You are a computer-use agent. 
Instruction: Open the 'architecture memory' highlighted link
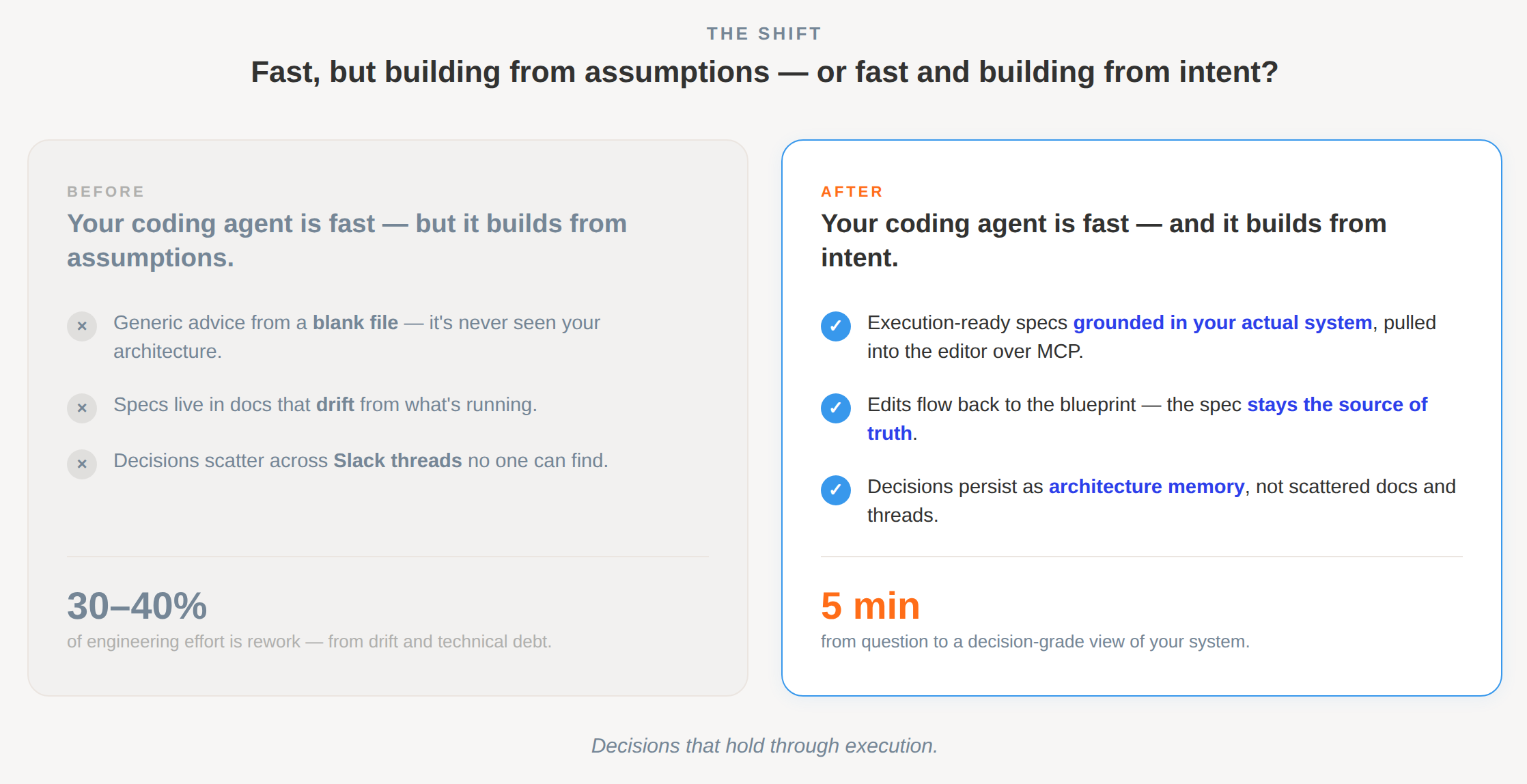click(x=1147, y=486)
